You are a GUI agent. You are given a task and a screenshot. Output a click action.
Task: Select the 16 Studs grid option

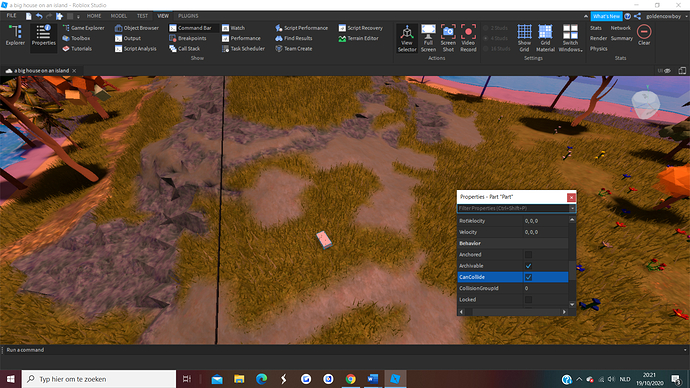tap(496, 49)
